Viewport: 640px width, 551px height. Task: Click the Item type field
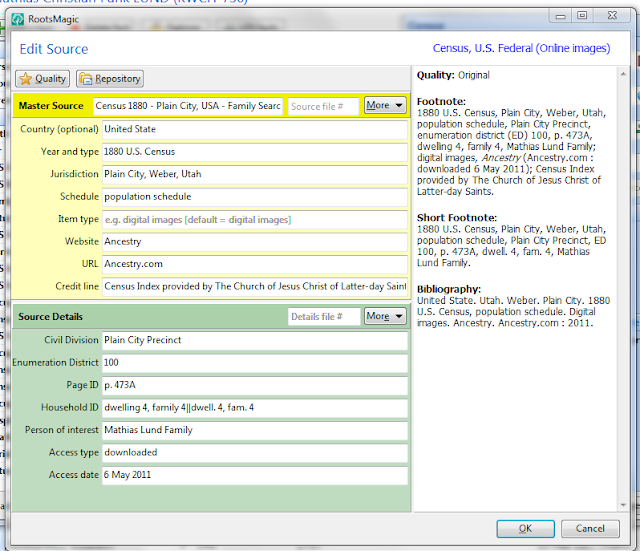[x=255, y=220]
